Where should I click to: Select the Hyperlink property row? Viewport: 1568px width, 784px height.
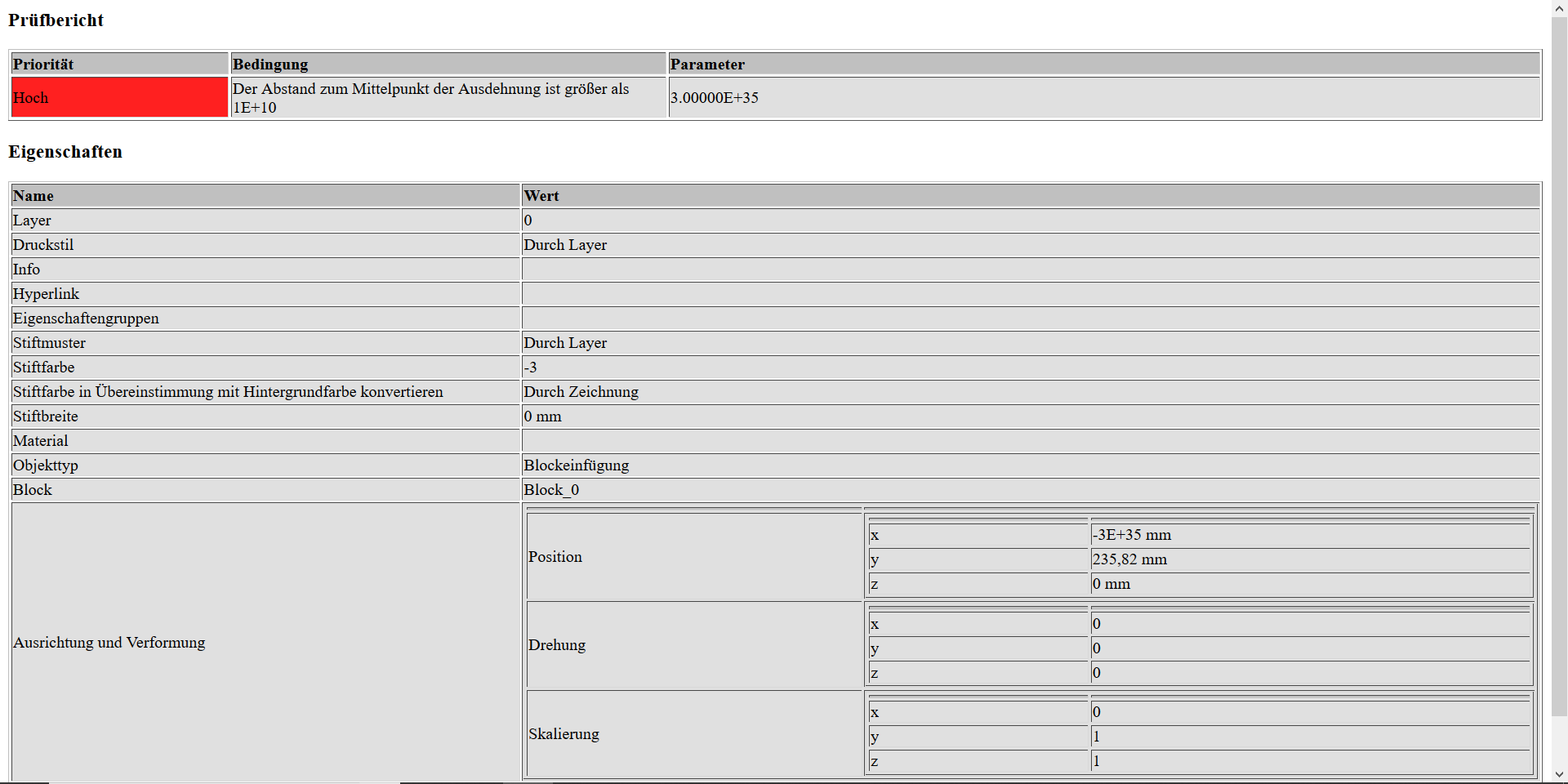(775, 293)
